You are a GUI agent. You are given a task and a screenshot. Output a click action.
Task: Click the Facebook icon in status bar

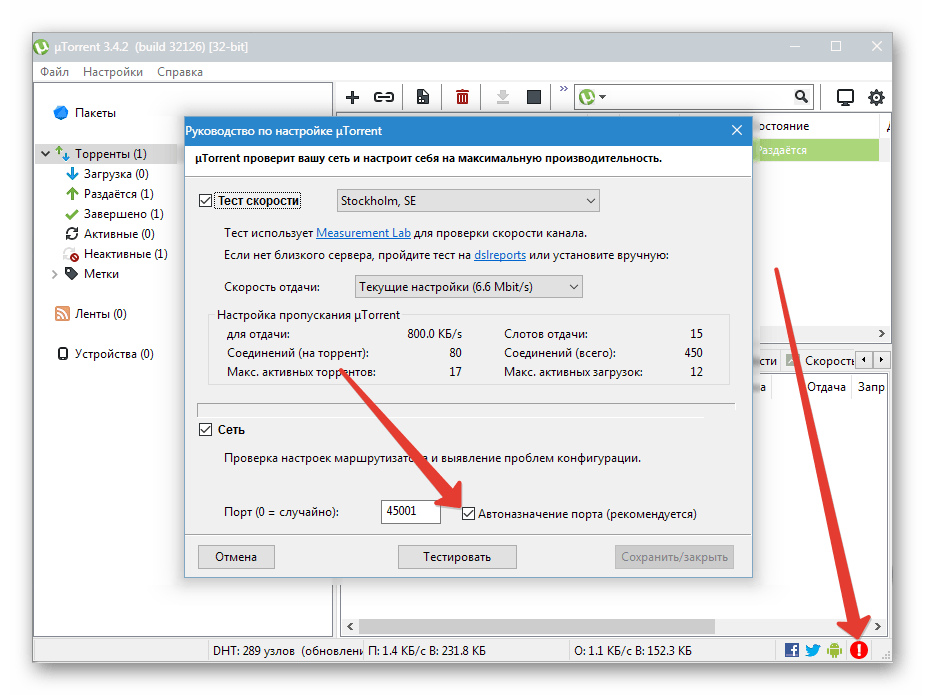click(x=792, y=650)
